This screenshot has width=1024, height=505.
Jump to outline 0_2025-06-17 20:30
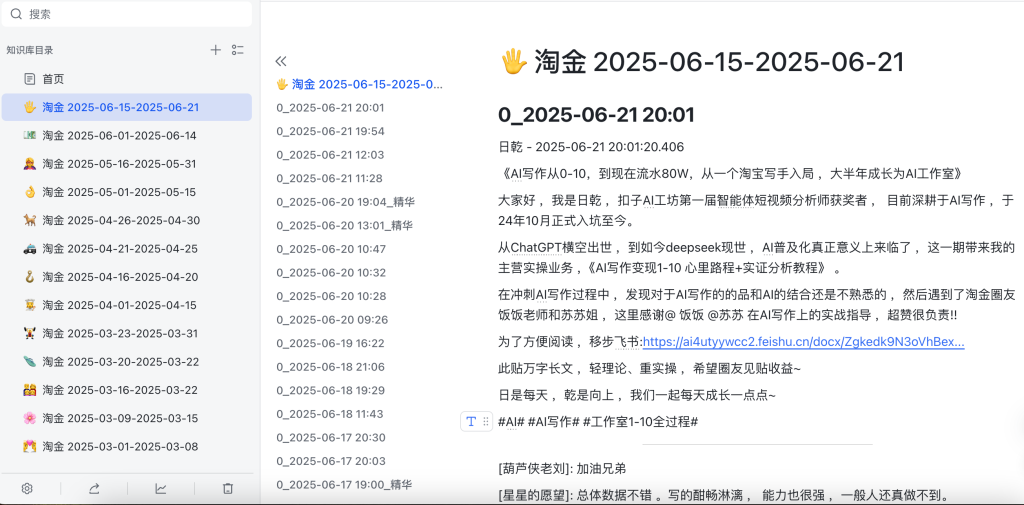tap(330, 437)
